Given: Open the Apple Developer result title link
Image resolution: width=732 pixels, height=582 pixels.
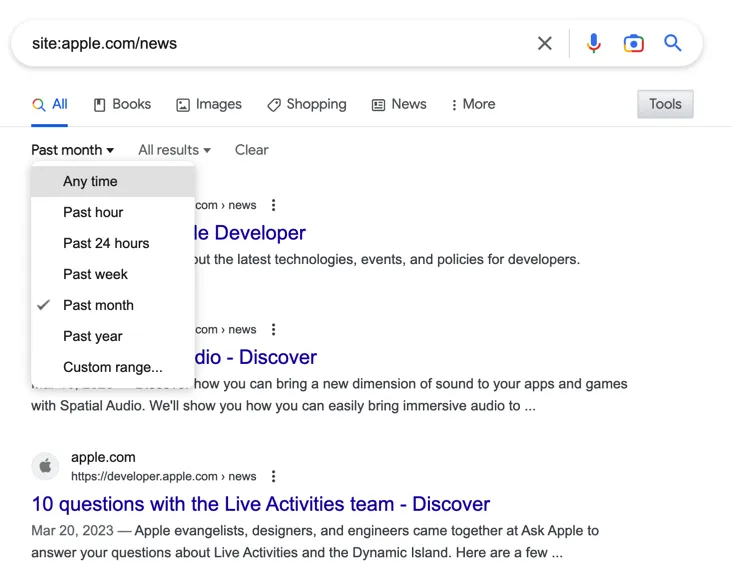Looking at the screenshot, I should click(250, 232).
